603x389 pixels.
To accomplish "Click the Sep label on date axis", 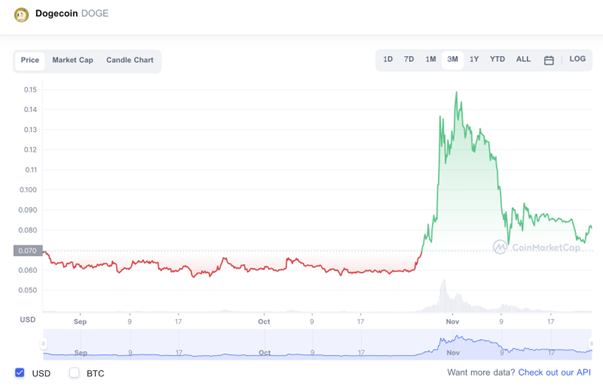I will (x=80, y=321).
